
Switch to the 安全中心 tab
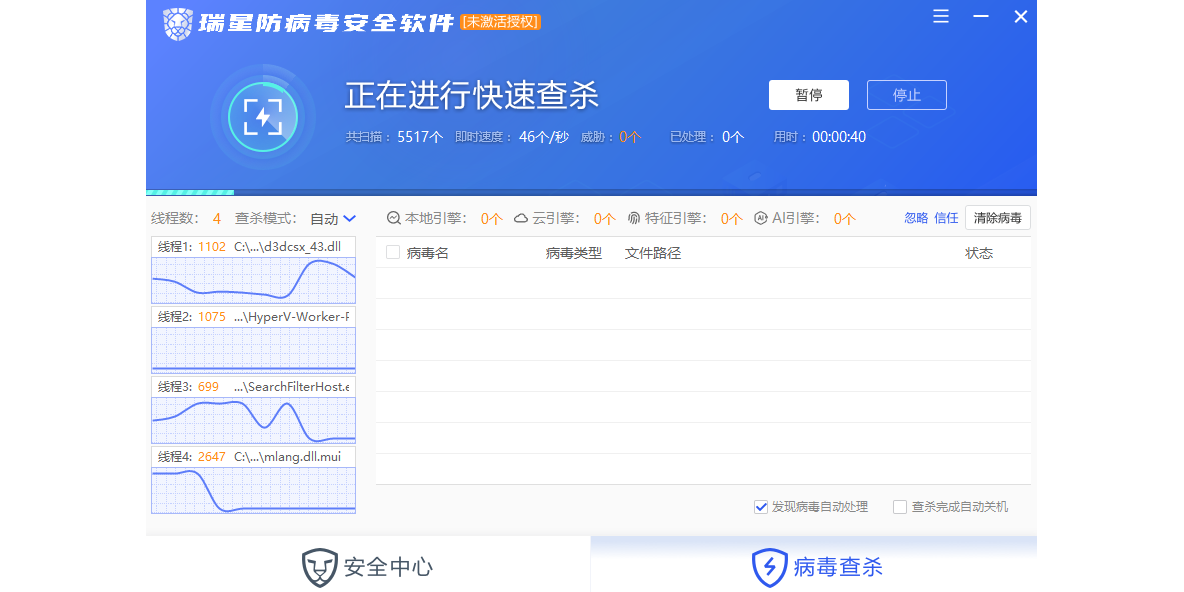tap(368, 565)
